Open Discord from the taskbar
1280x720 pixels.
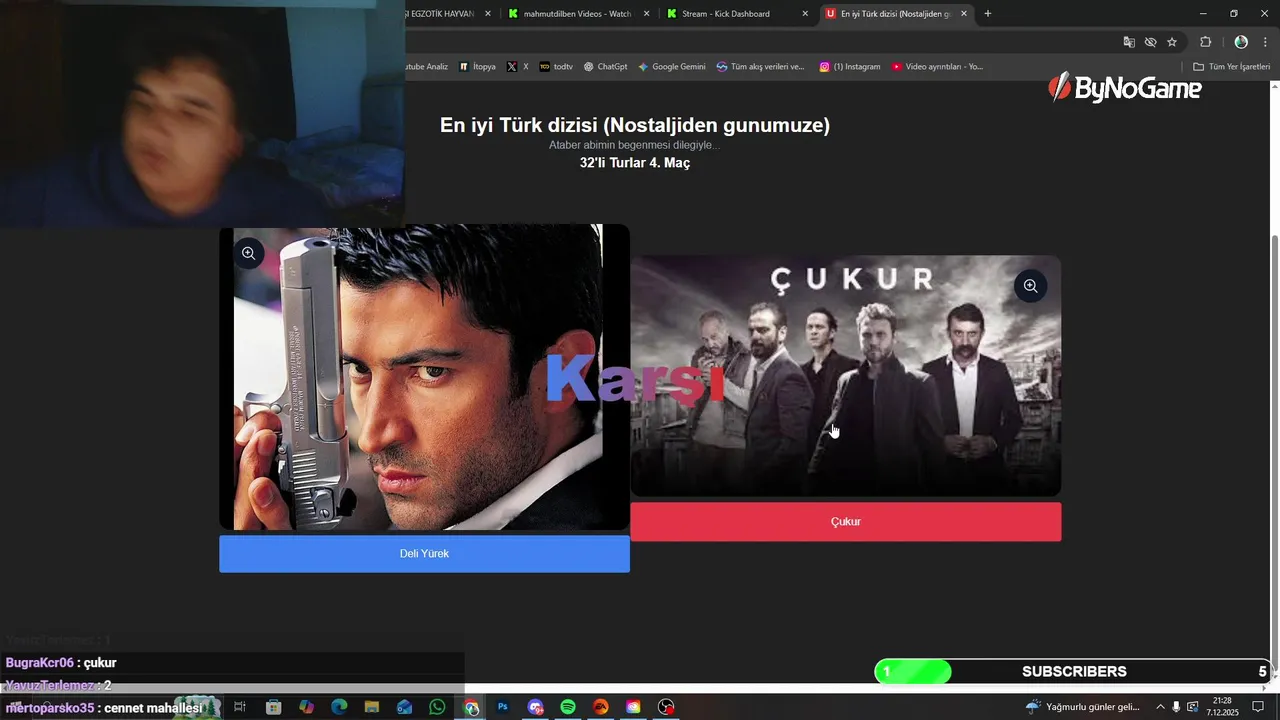pyautogui.click(x=536, y=707)
